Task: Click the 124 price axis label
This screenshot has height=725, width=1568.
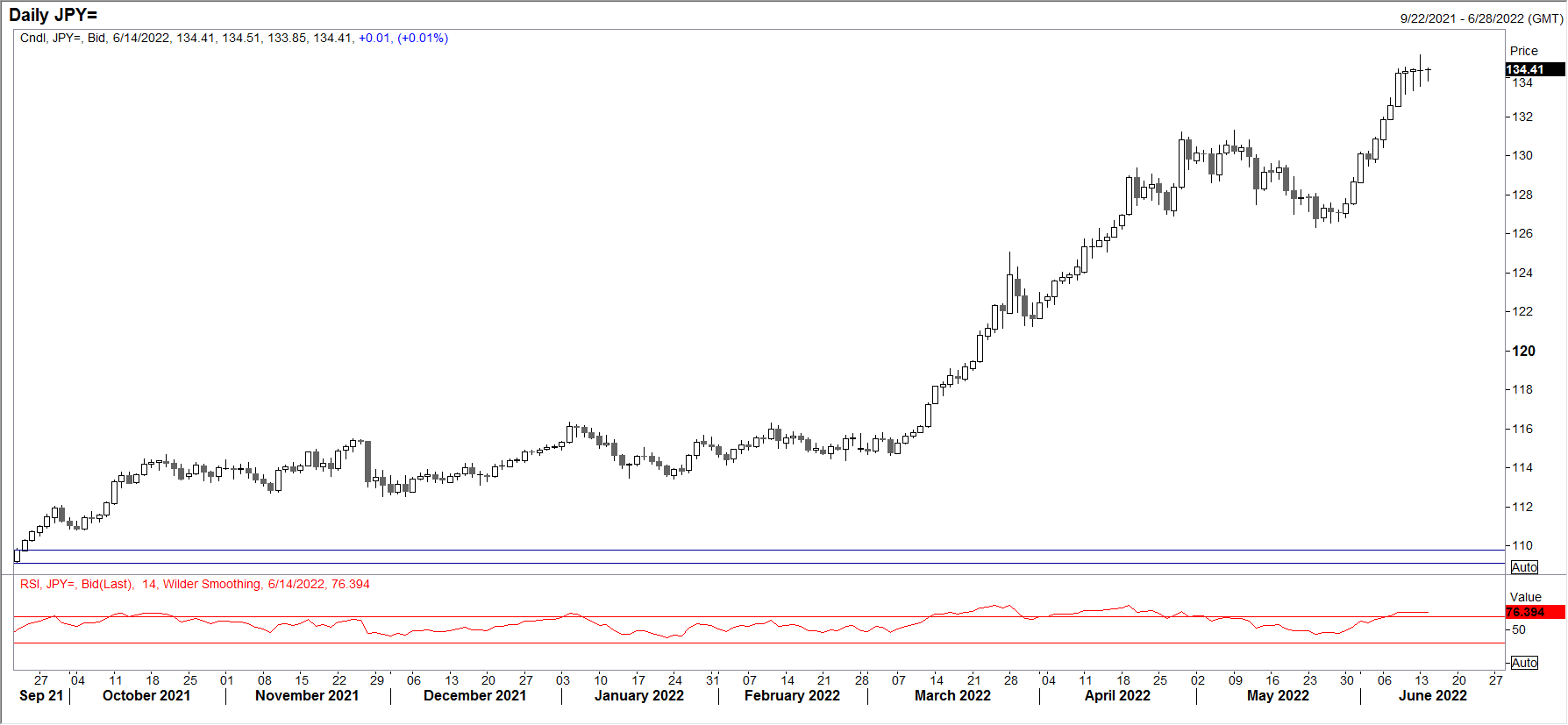Action: (1522, 273)
